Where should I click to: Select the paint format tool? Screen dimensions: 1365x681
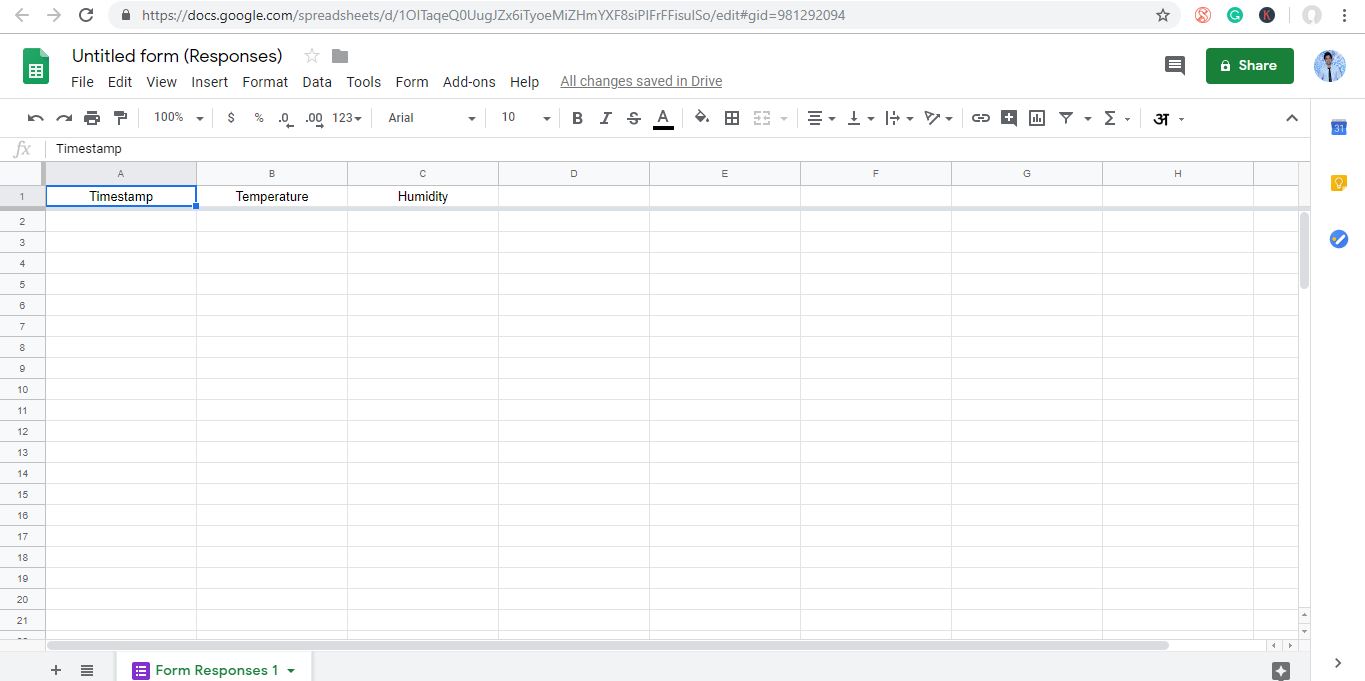tap(121, 118)
